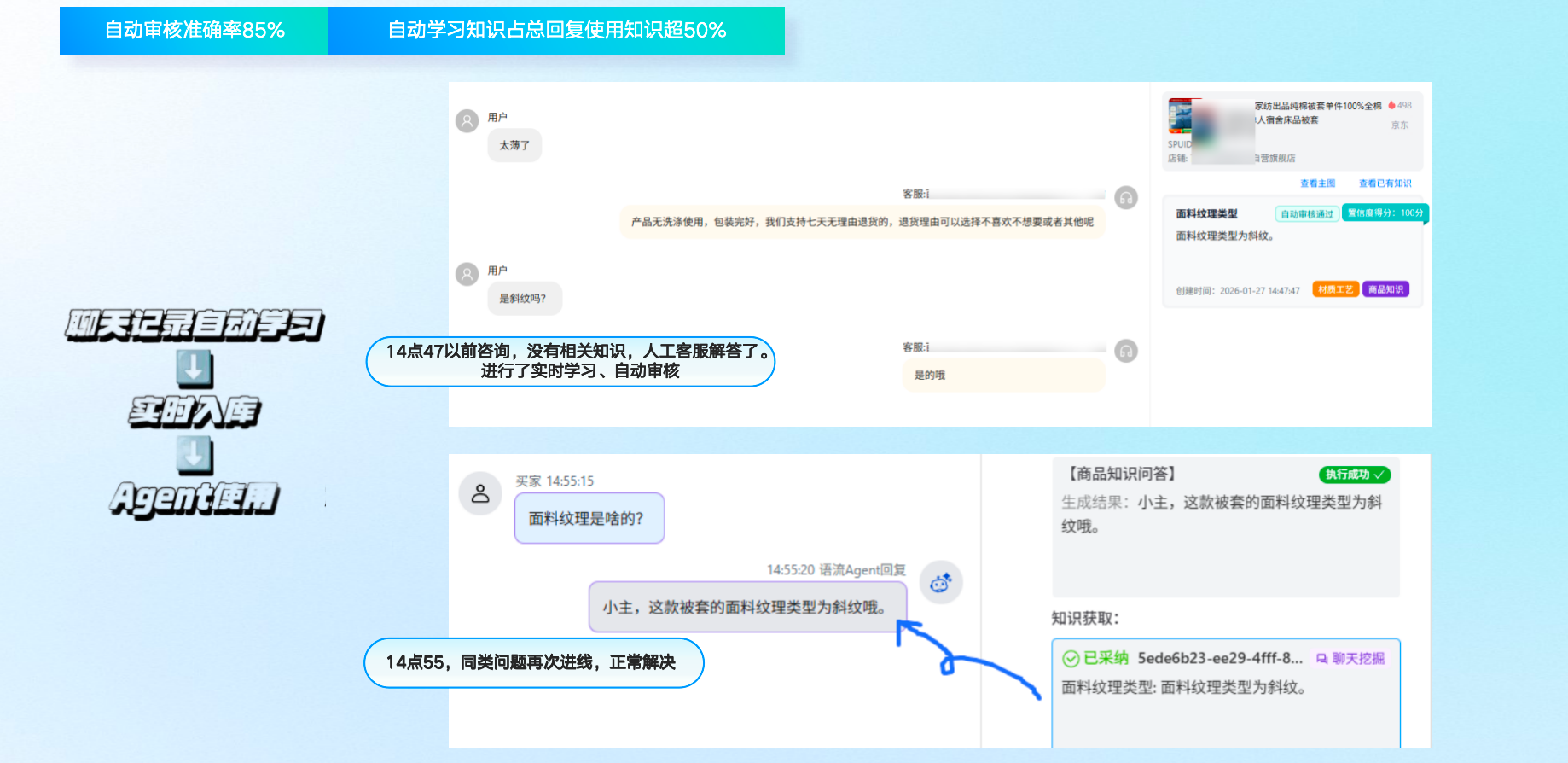Click the orange 材质工艺 tag
The image size is (1568, 763).
coord(1336,289)
